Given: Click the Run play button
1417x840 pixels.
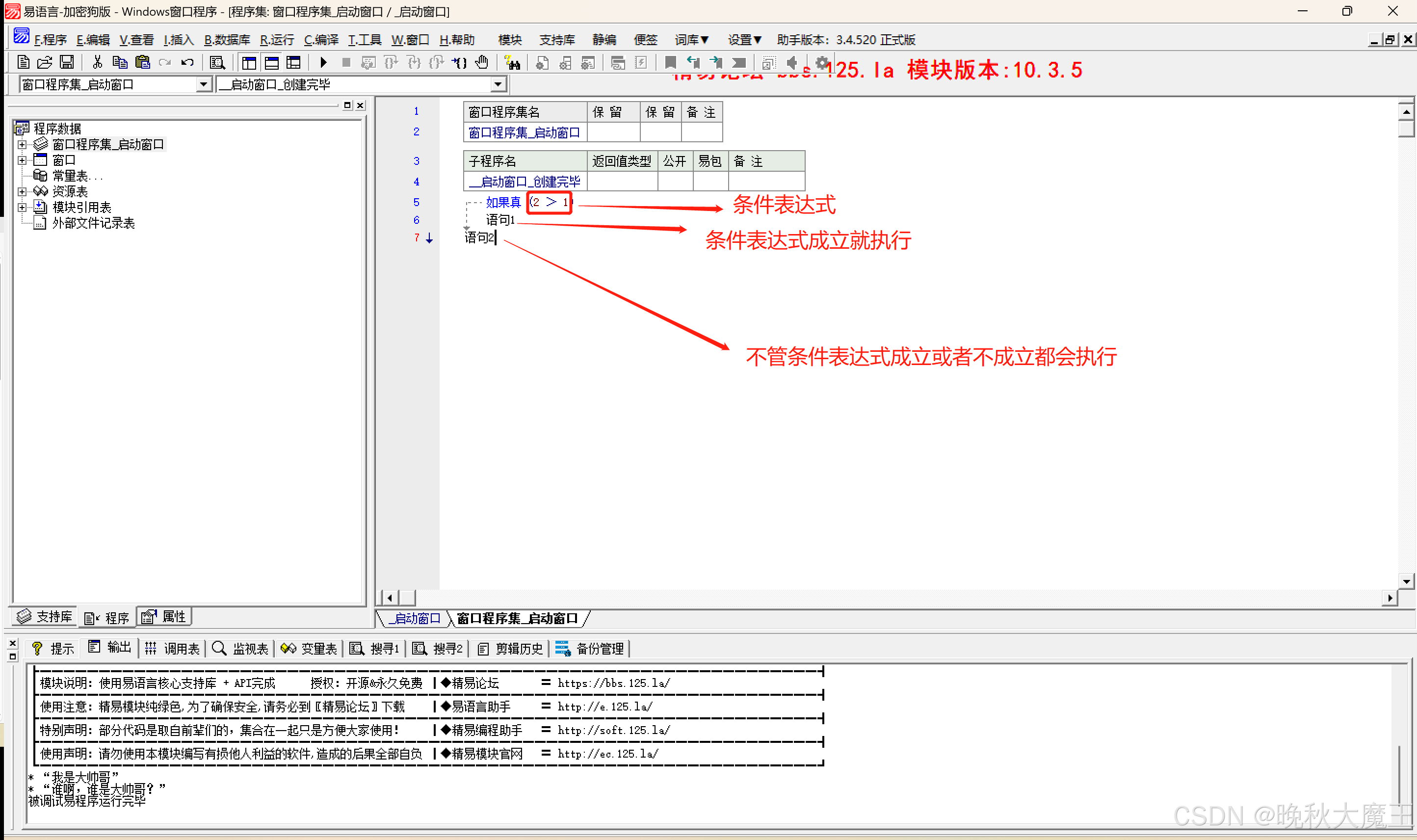Looking at the screenshot, I should (x=324, y=62).
